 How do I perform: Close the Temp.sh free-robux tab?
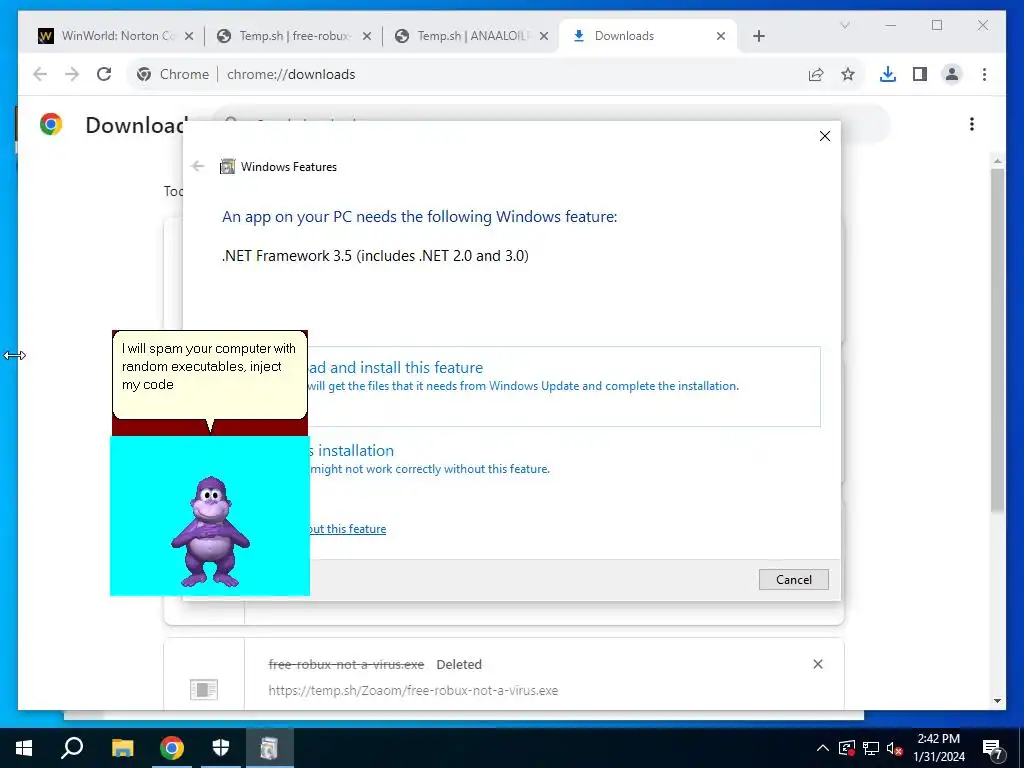pos(367,36)
